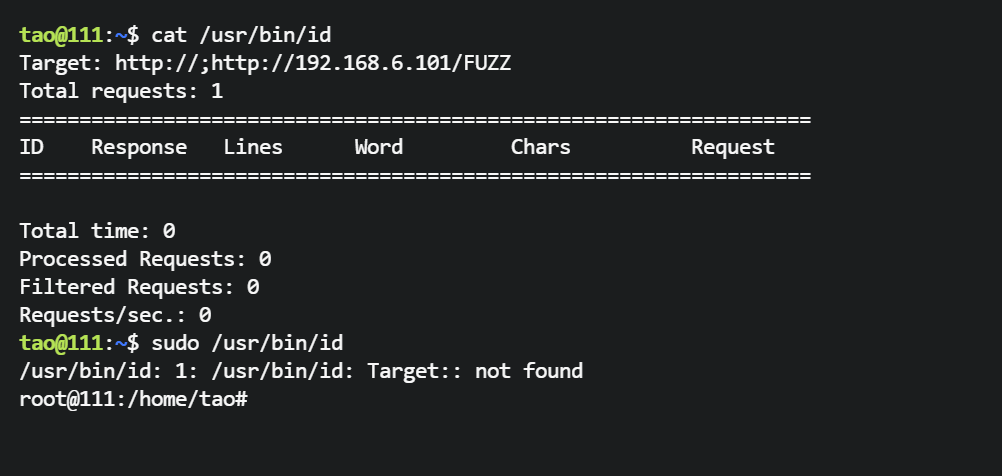Screen dimensions: 1002x476
Task: Click the 'cat /usr/bin/id' command text
Action: point(241,35)
